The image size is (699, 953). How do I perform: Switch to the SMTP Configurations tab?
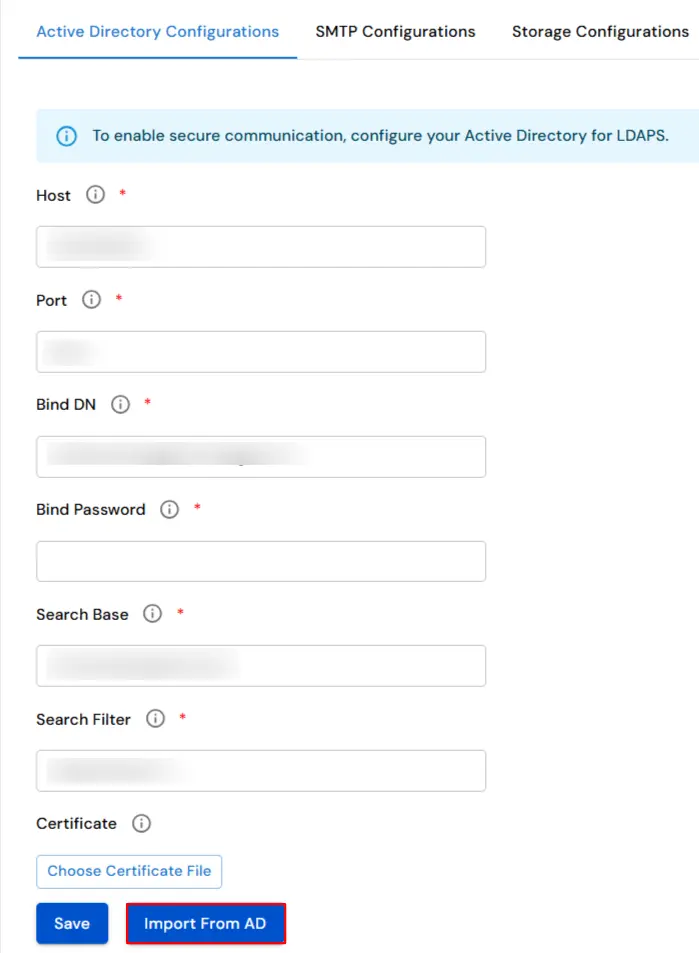coord(394,31)
